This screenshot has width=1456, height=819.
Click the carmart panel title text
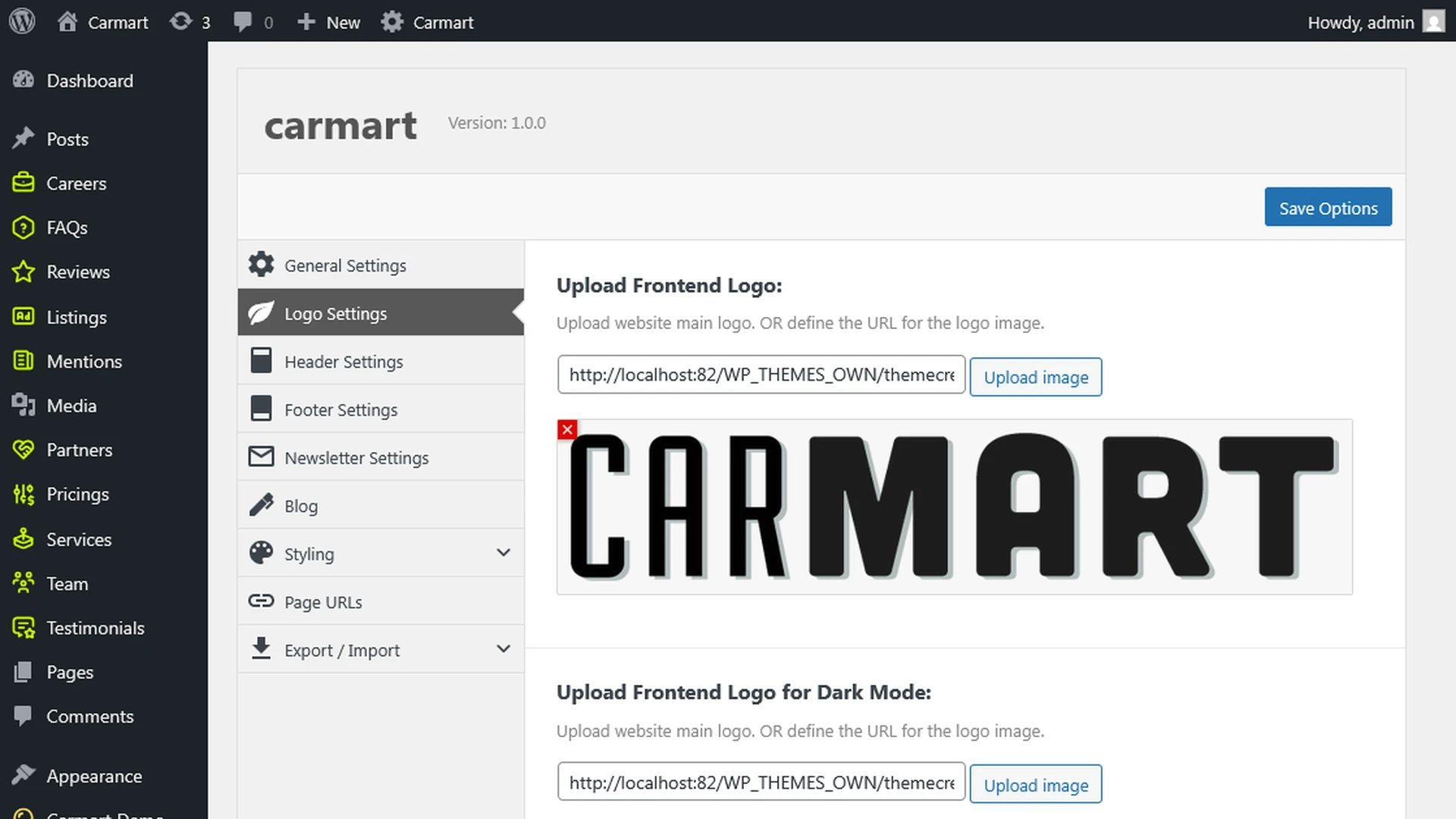[x=340, y=126]
